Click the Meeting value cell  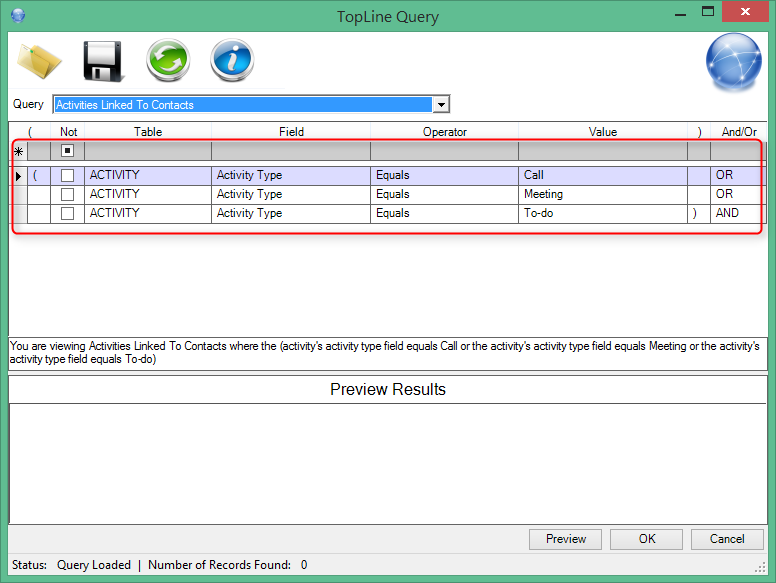603,194
